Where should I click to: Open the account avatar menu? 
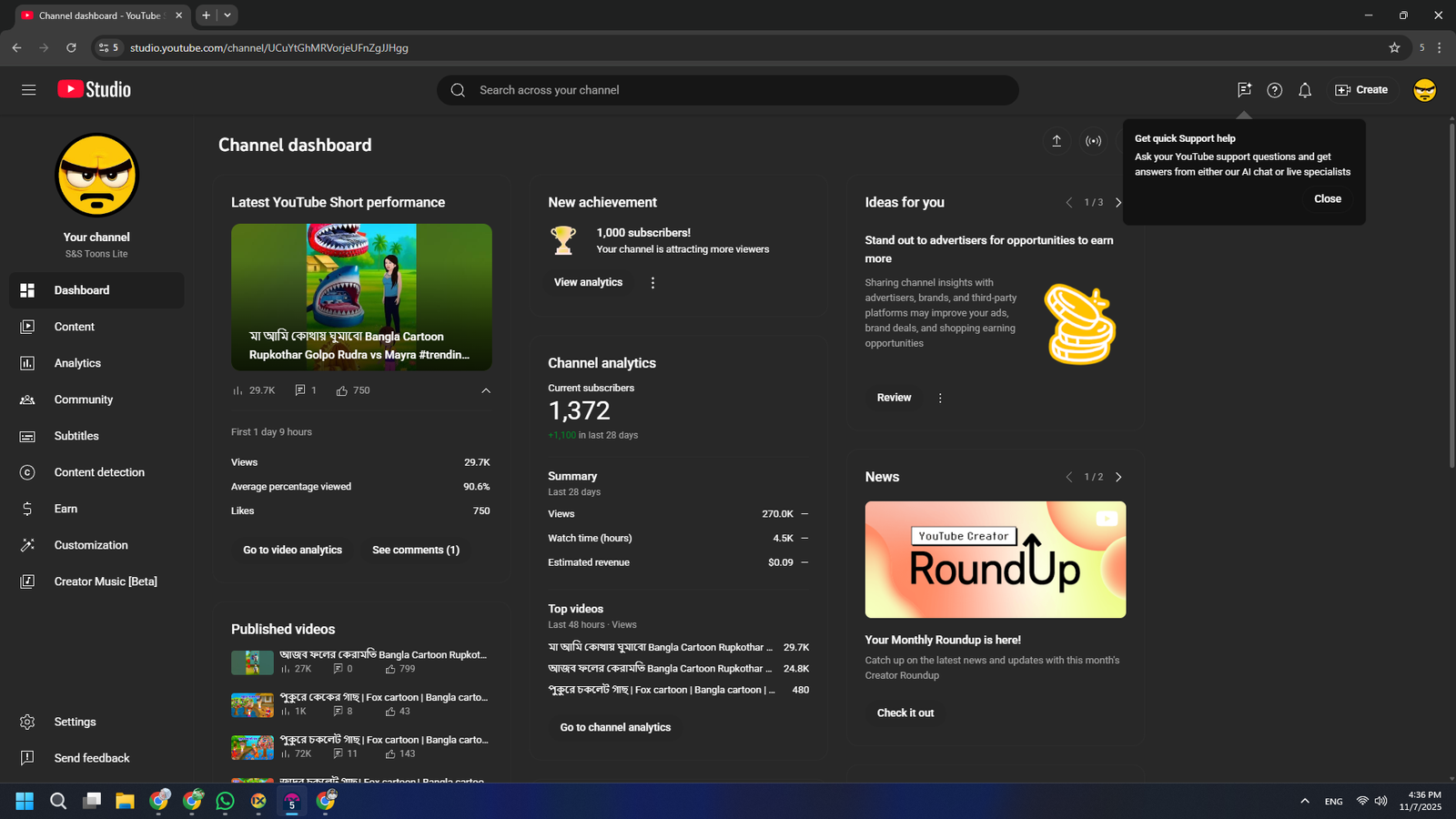click(x=1424, y=90)
